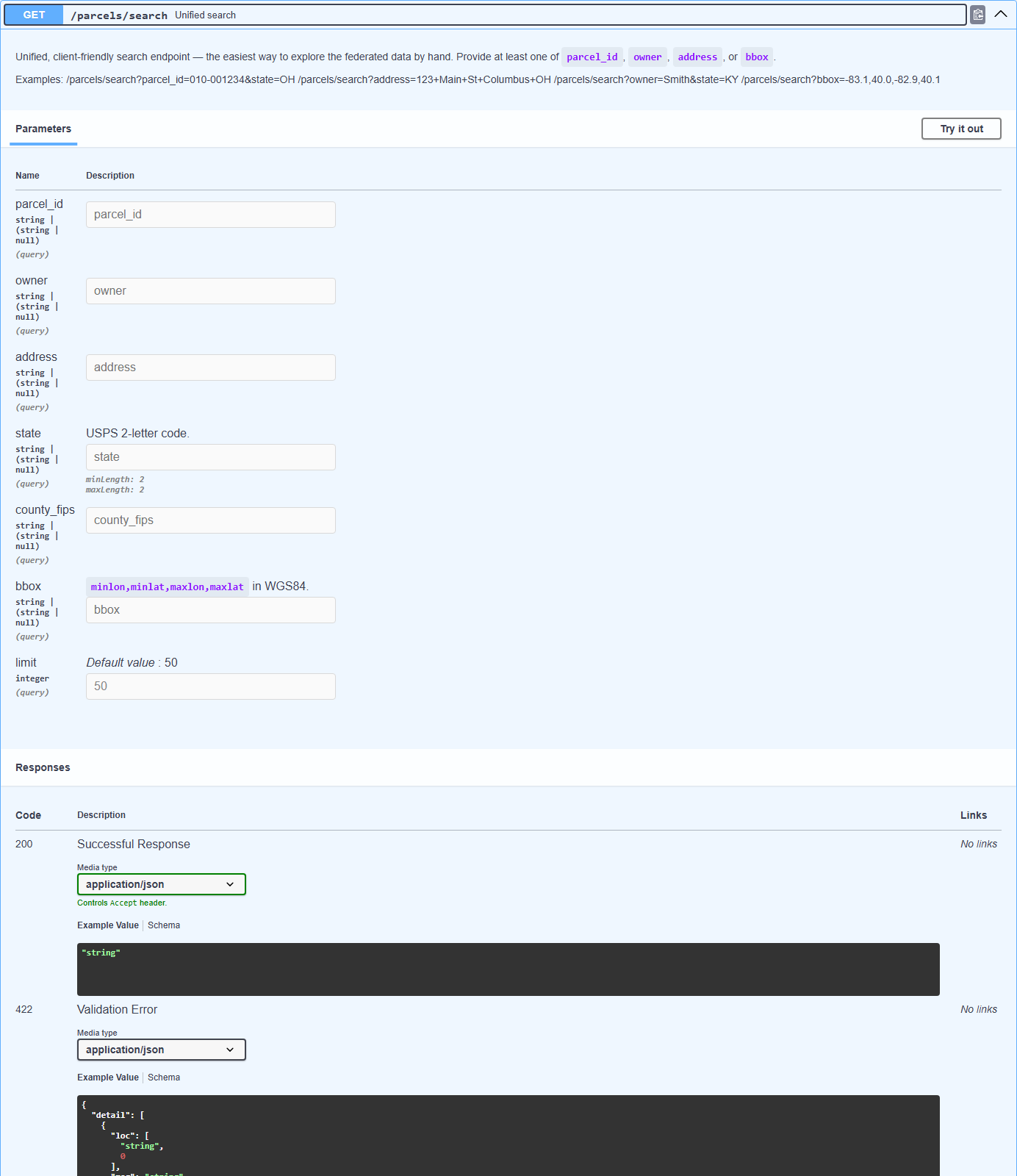Open the /parcels/search path link

[x=119, y=15]
